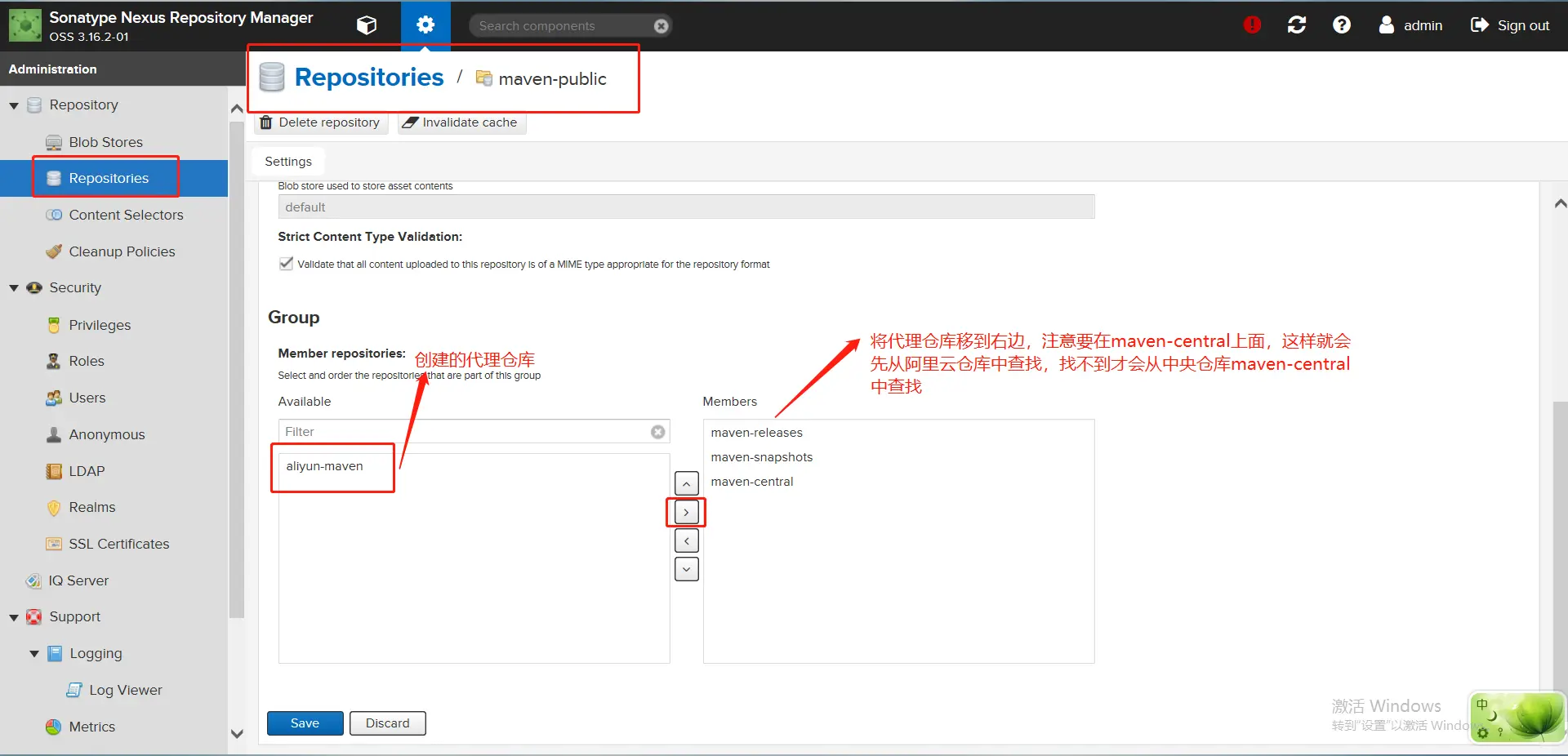The height and width of the screenshot is (756, 1568).
Task: Click the default blob store field
Action: point(686,207)
